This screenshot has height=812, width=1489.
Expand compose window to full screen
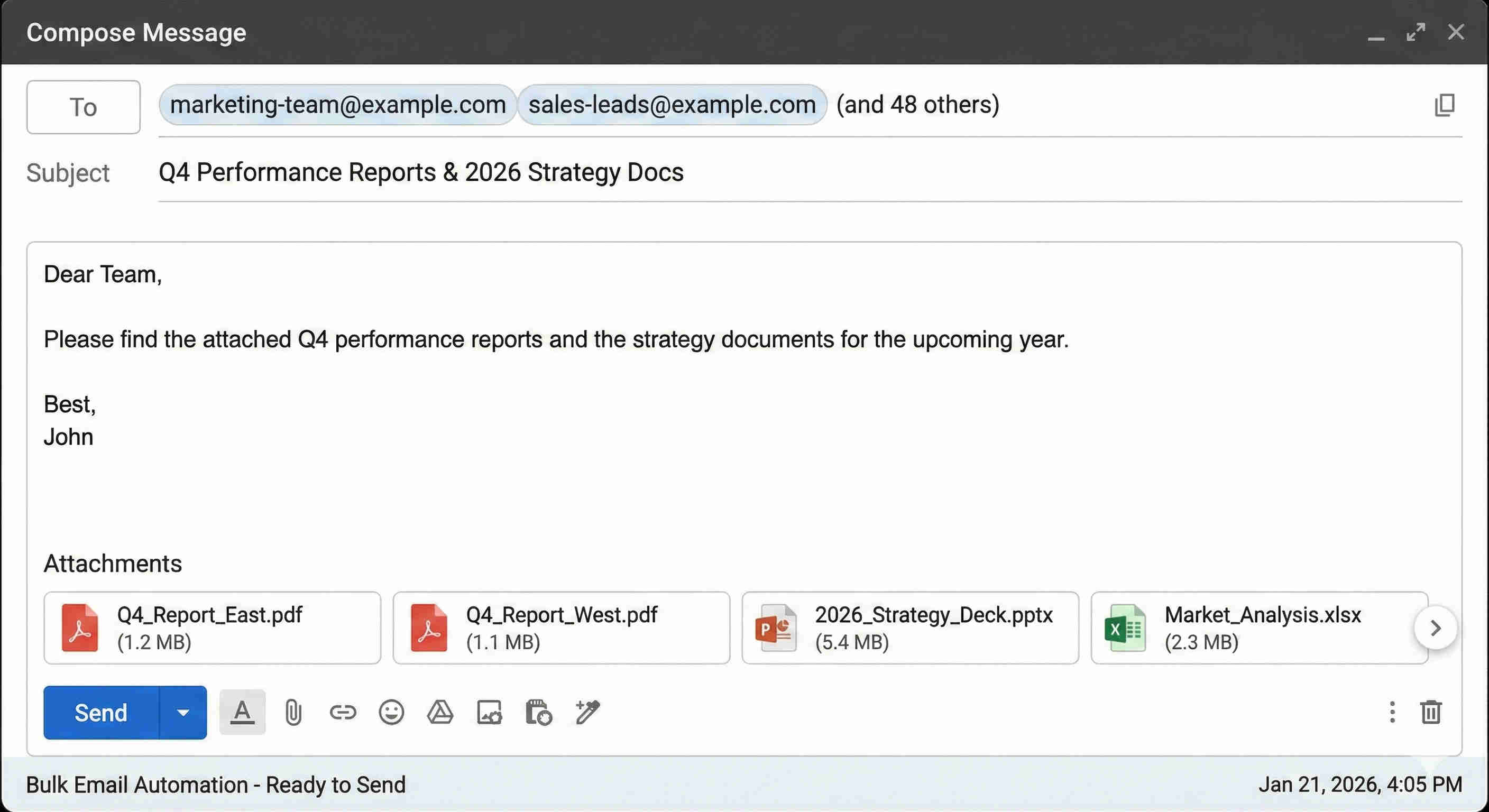point(1416,32)
